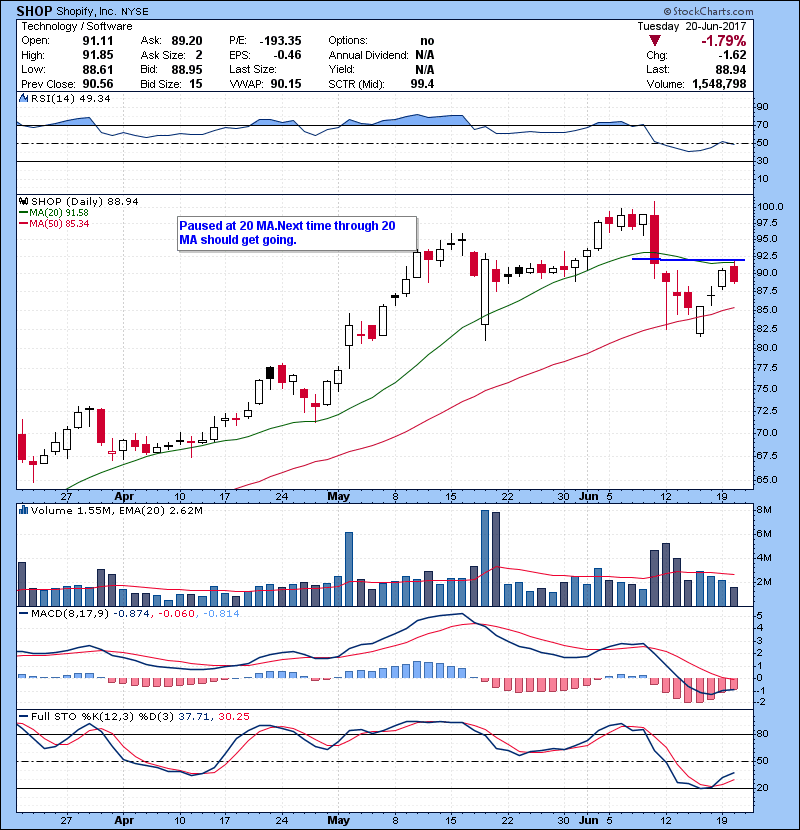
Task: Click the Prev Close value 90.56
Action: click(98, 84)
